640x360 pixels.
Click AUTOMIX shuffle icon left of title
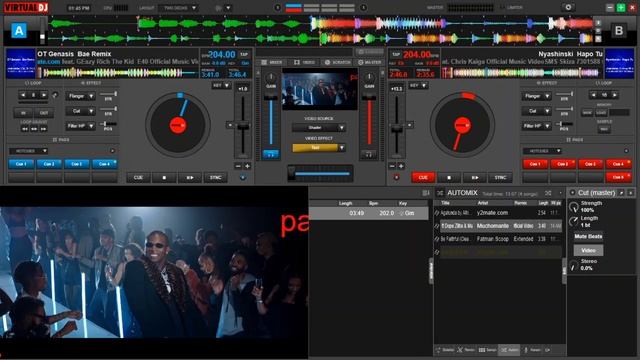(440, 193)
